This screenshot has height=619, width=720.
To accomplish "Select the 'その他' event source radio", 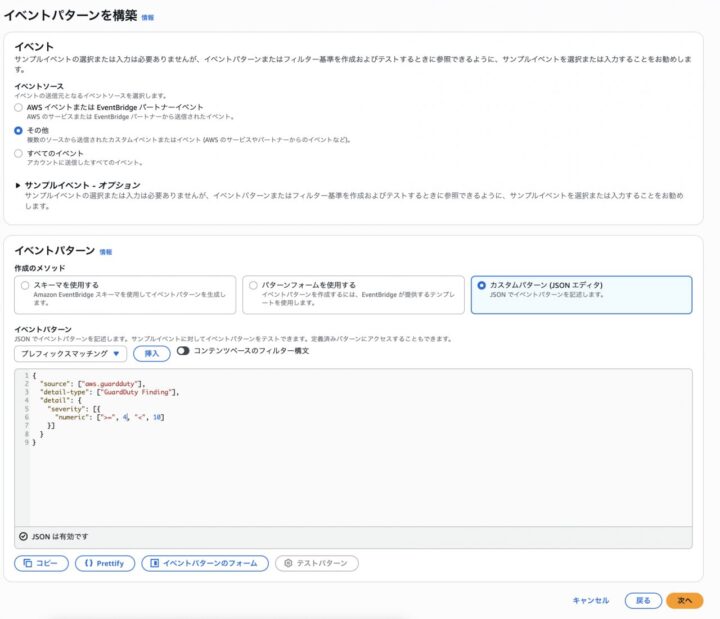I will 18,130.
